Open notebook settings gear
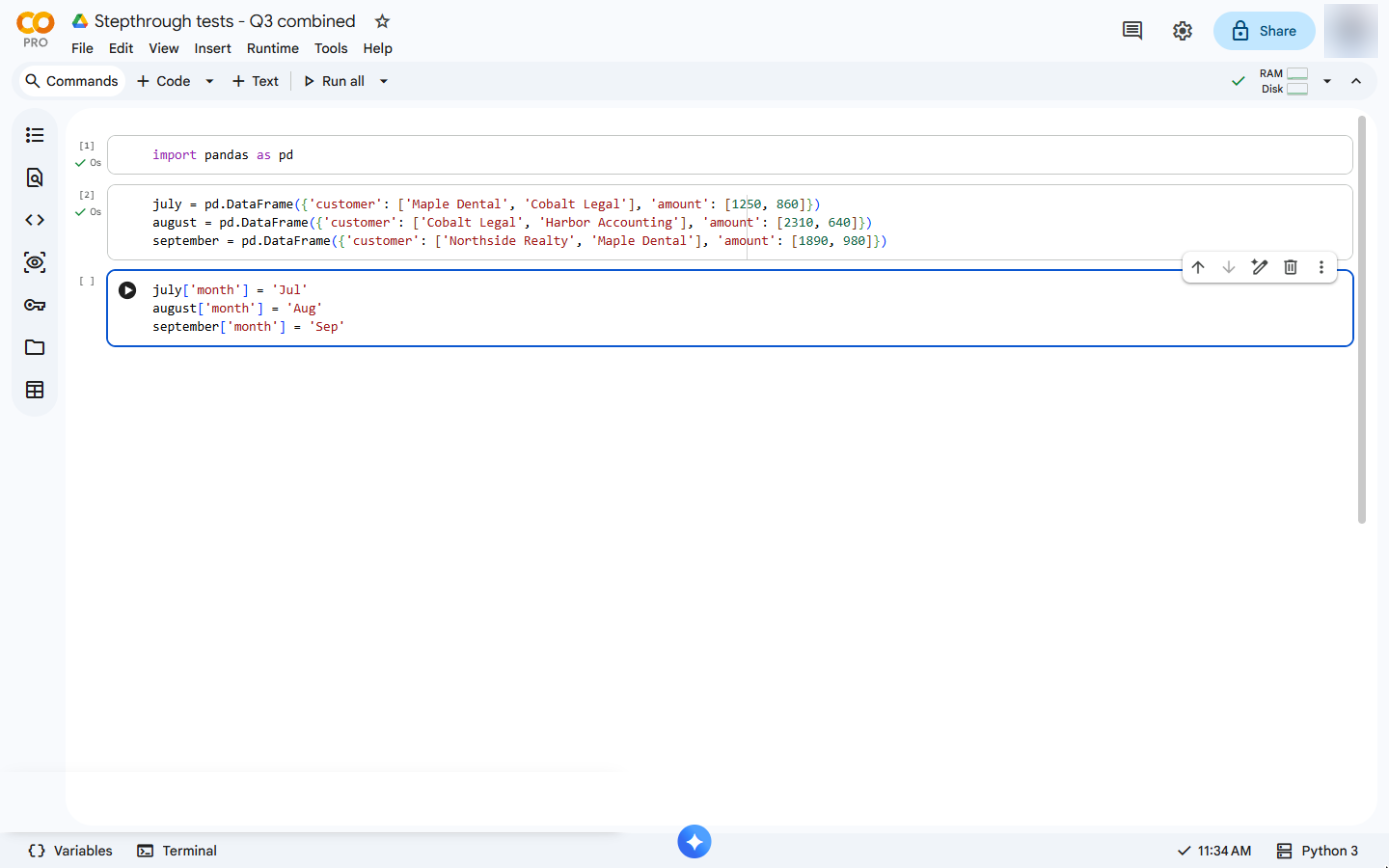 [x=1183, y=31]
